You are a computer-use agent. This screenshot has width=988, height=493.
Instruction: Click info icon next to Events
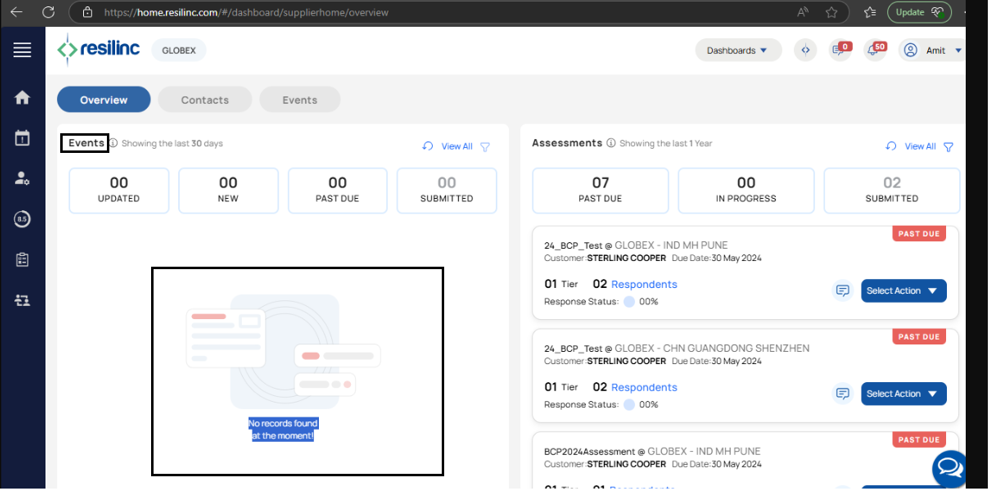pyautogui.click(x=113, y=144)
